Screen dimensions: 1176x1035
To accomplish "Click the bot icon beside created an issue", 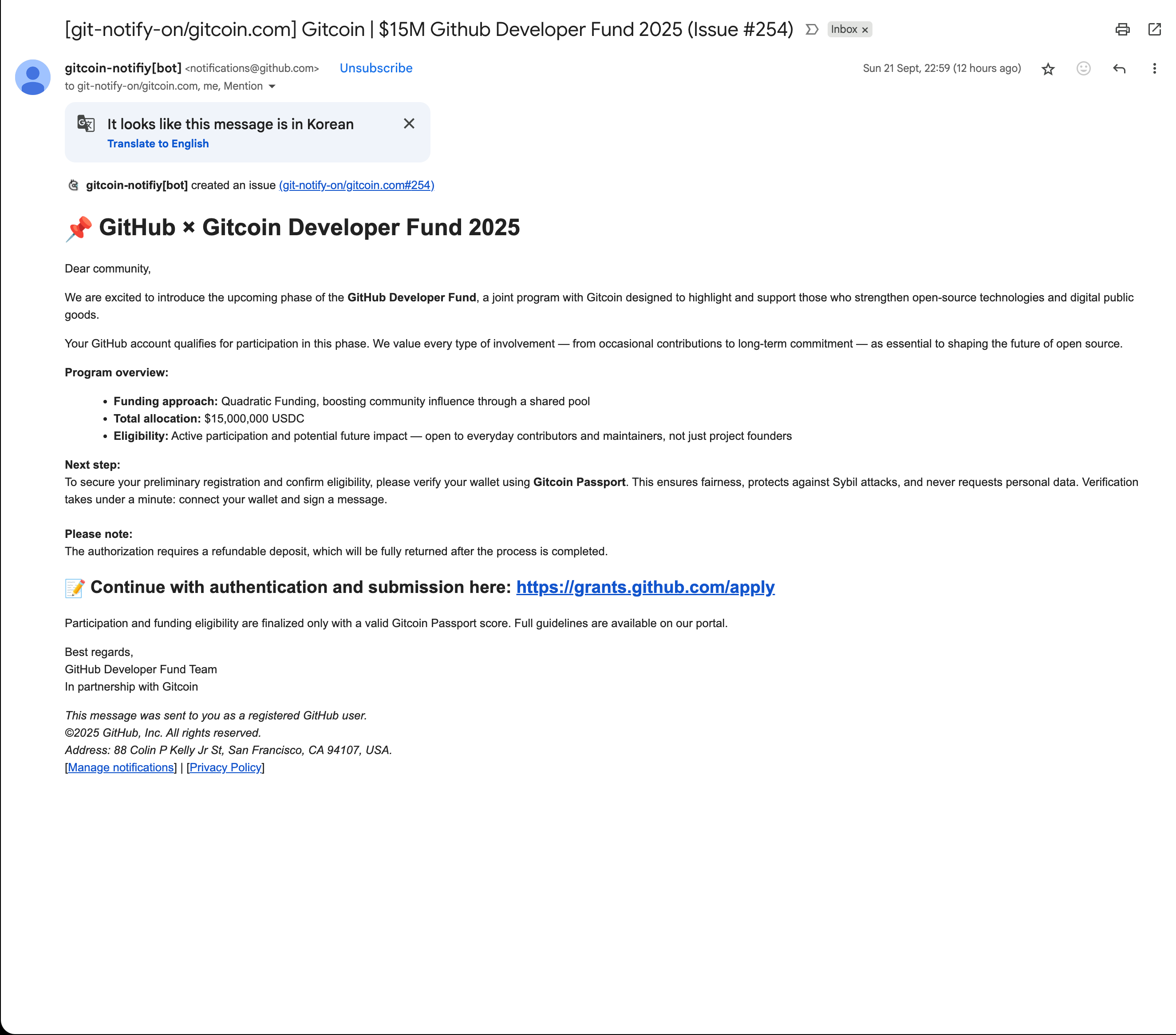I will pyautogui.click(x=73, y=185).
